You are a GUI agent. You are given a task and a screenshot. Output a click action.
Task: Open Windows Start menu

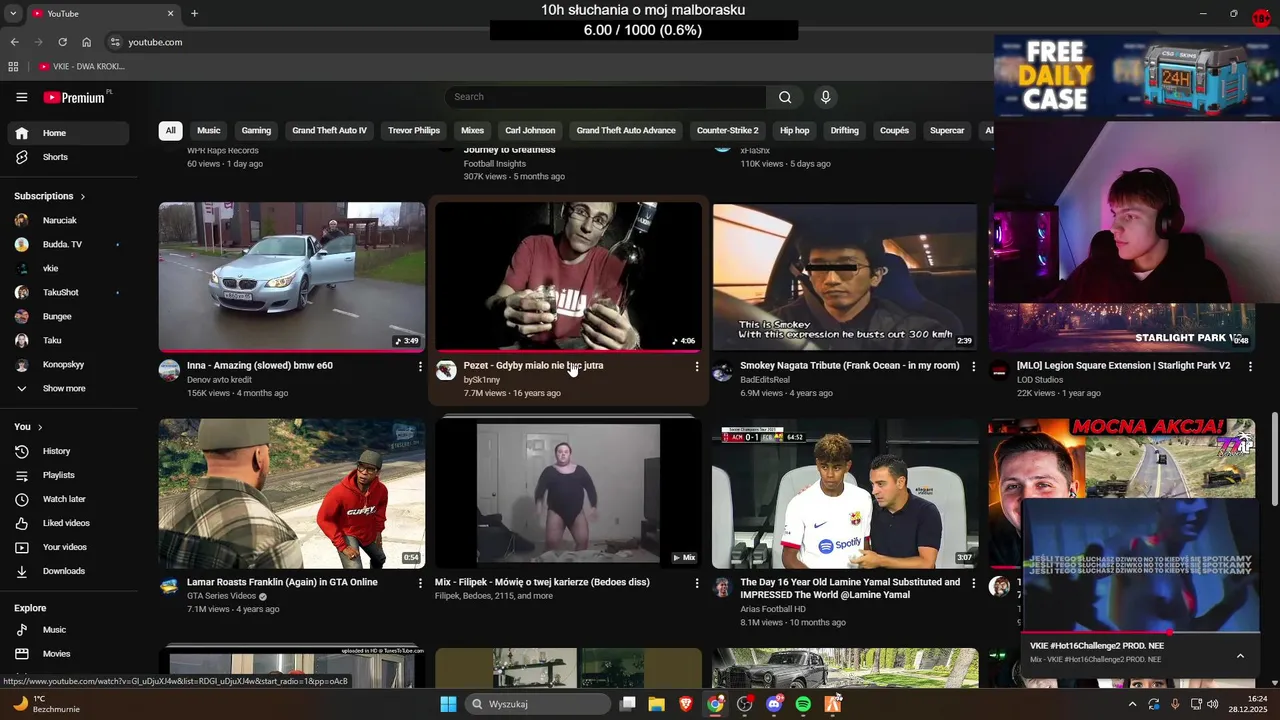coord(448,704)
